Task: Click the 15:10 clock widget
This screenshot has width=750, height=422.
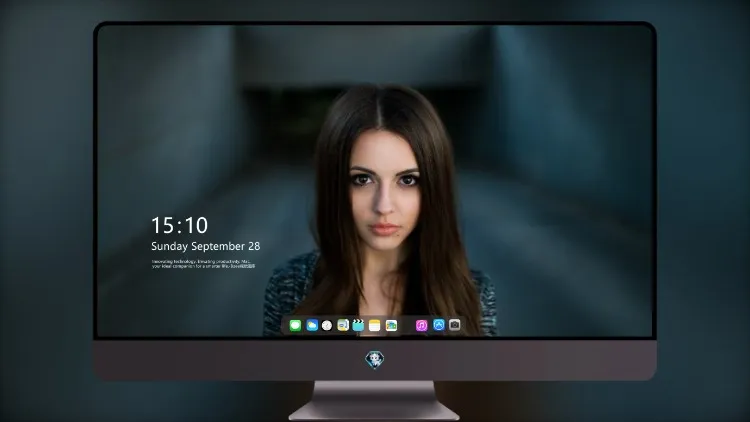Action: coord(179,225)
